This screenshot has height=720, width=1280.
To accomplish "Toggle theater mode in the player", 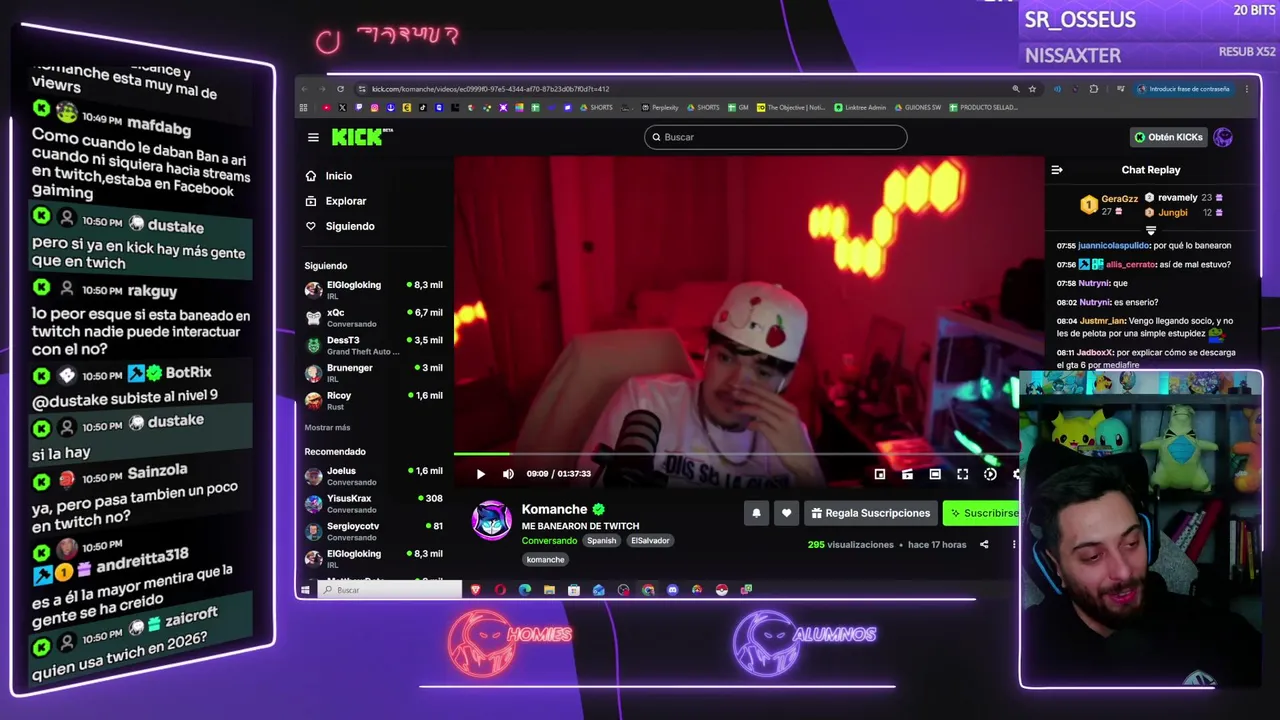I will point(935,474).
